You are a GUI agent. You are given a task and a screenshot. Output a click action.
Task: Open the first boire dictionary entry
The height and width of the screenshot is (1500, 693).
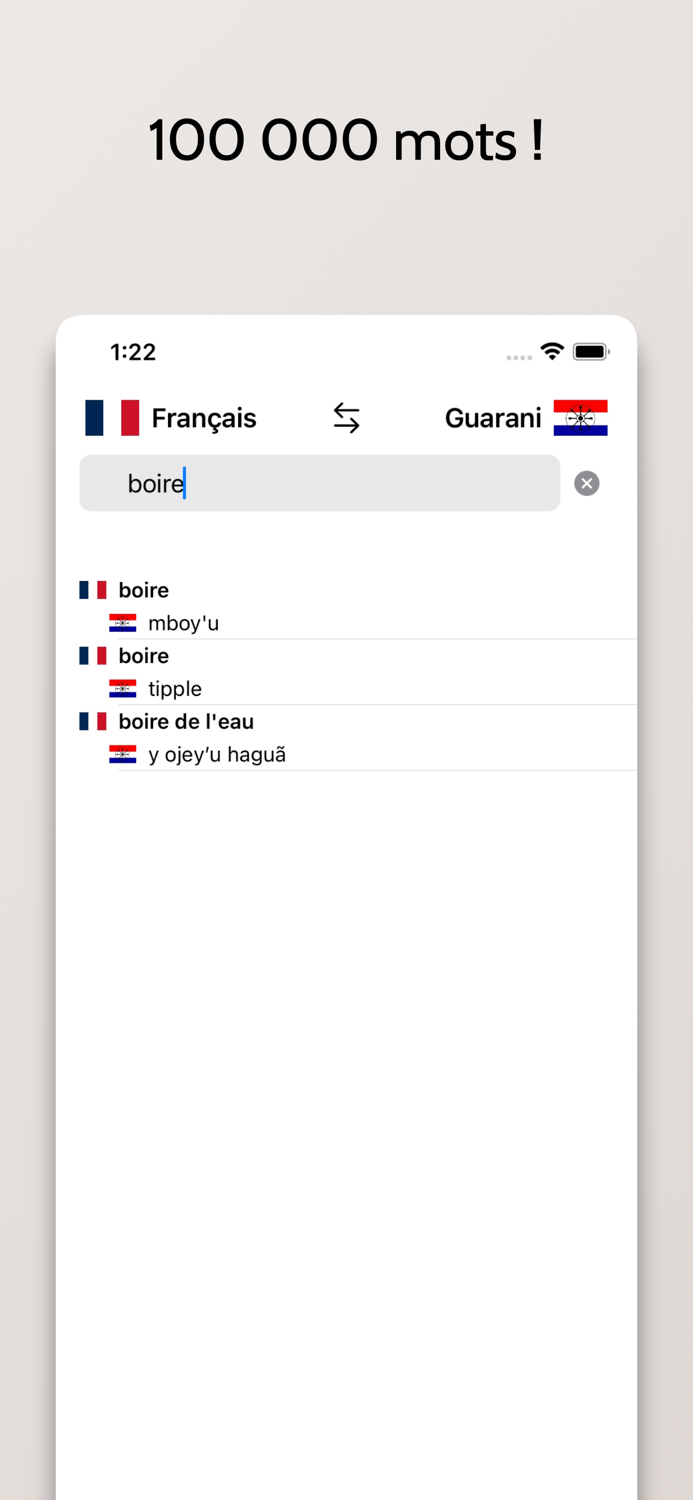tap(143, 590)
